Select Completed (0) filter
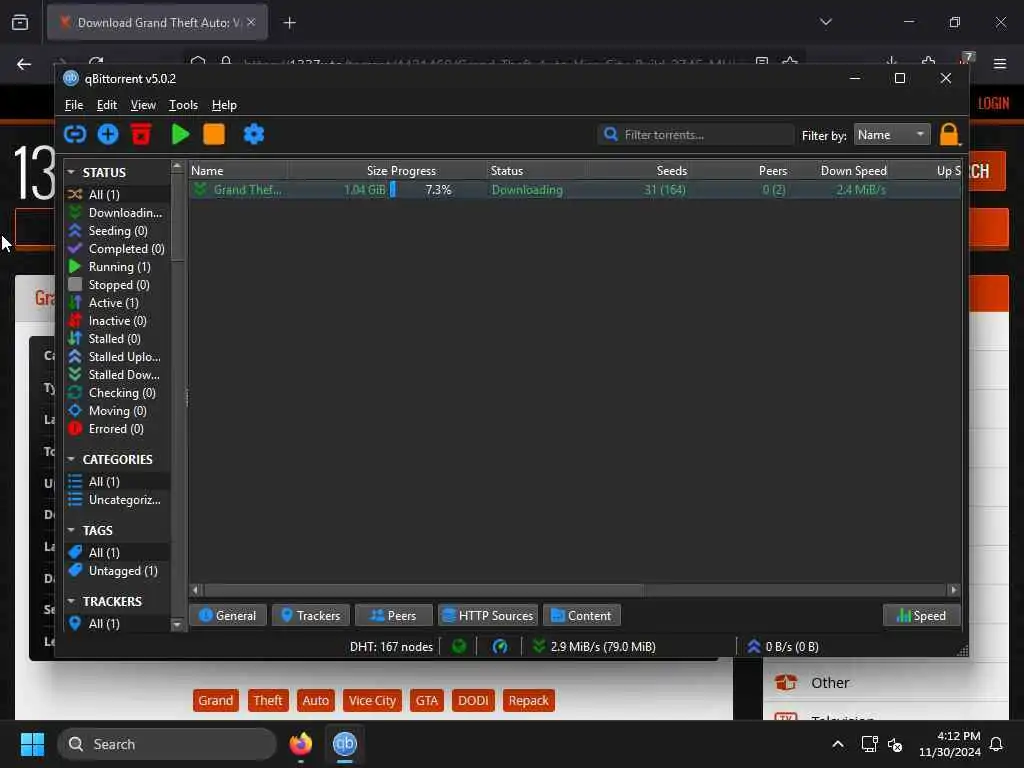 [118, 249]
